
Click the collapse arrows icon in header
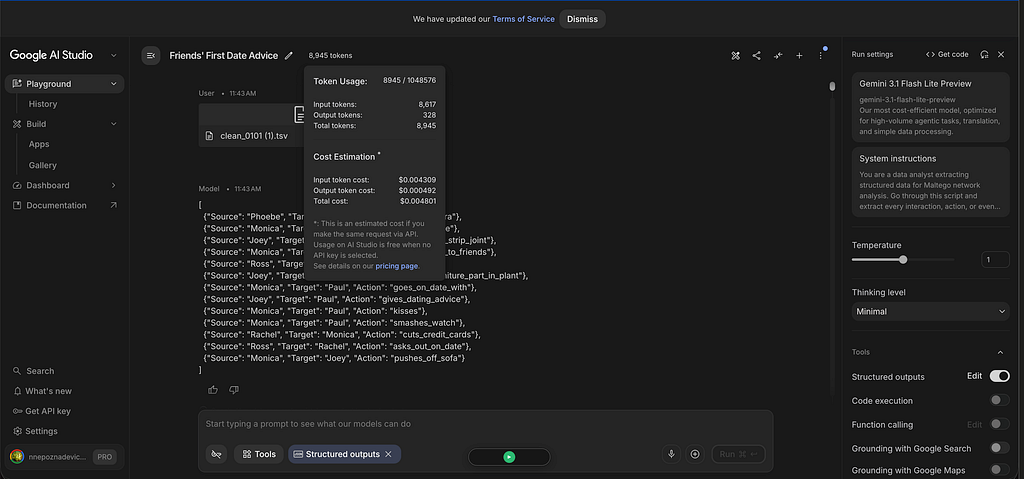(x=778, y=56)
